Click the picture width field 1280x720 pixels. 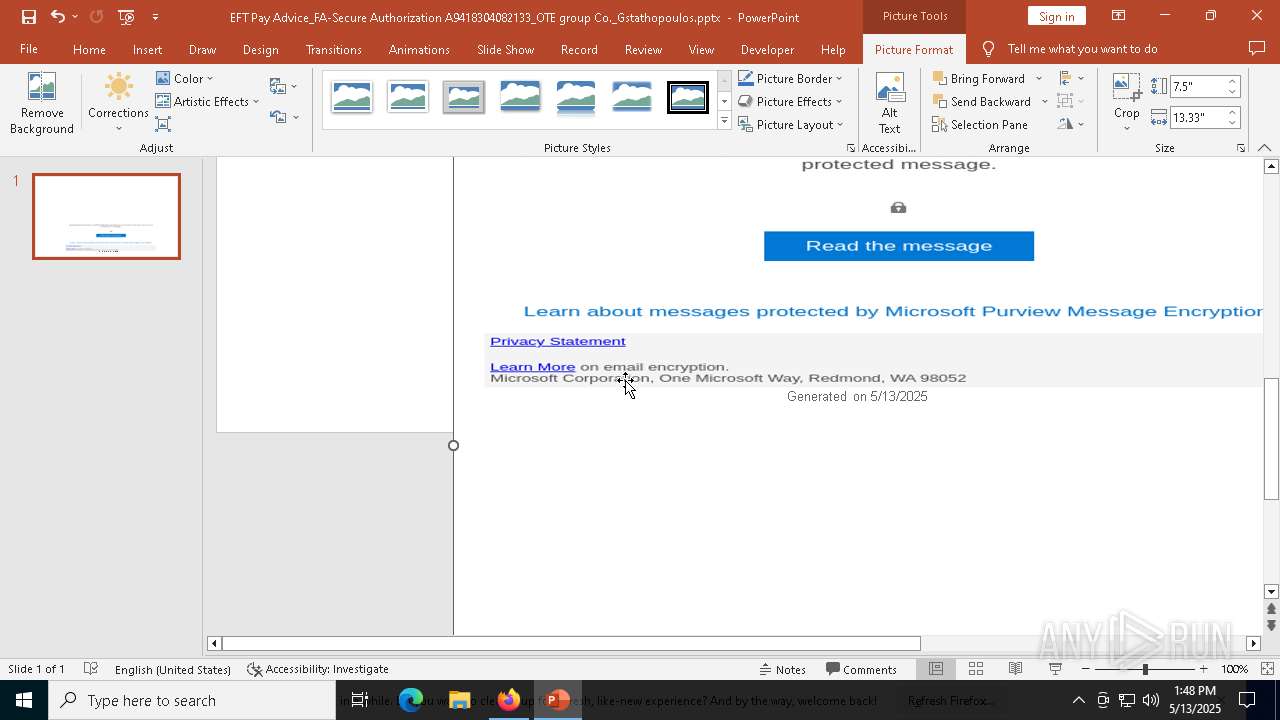click(x=1198, y=117)
